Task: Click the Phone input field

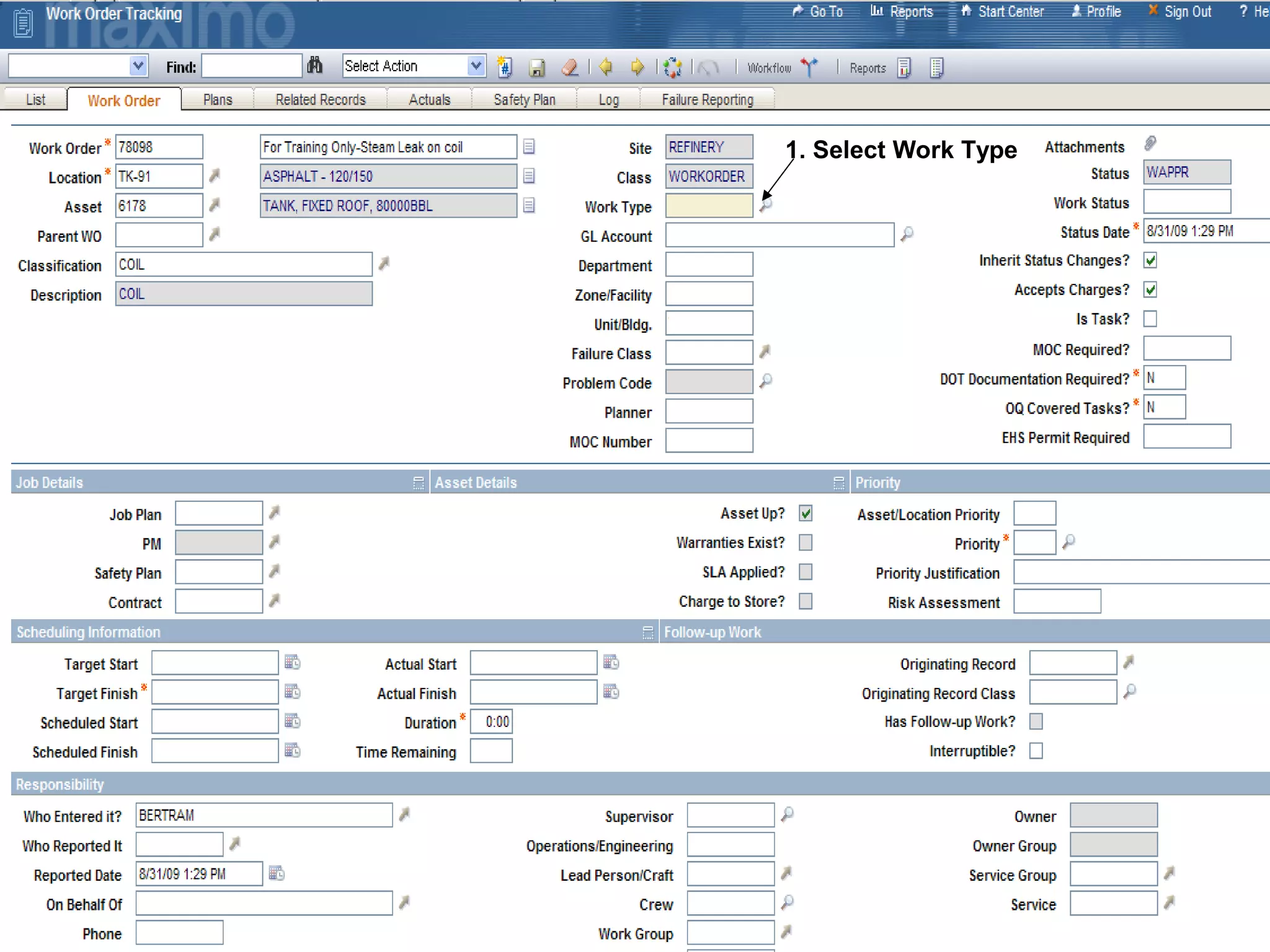Action: tap(179, 932)
